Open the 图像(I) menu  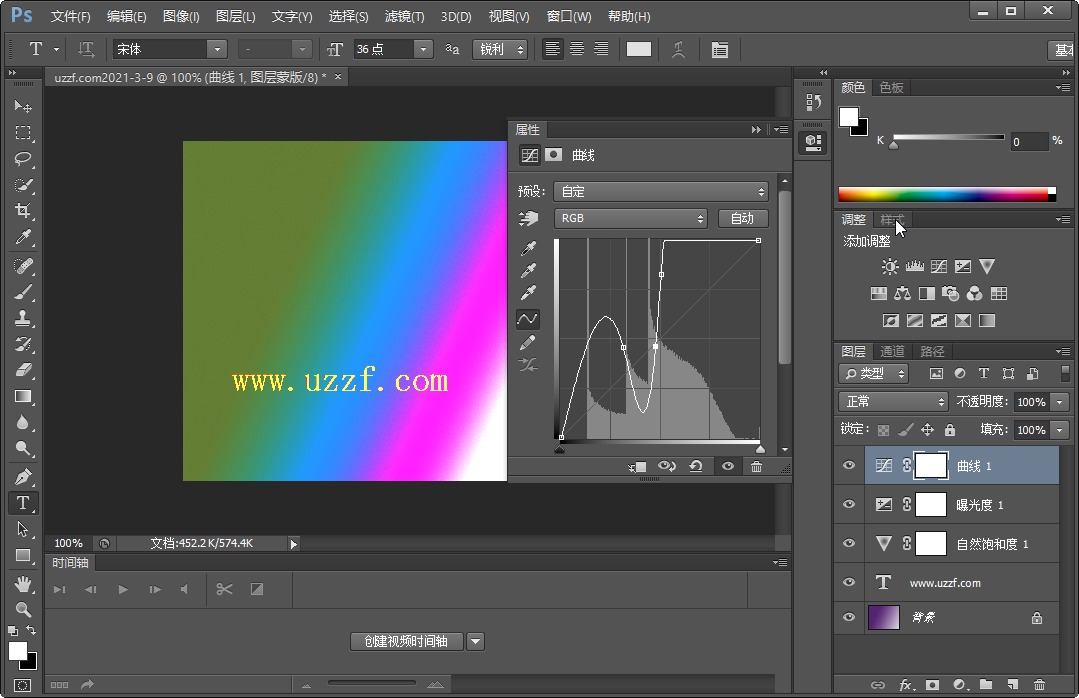pos(181,16)
